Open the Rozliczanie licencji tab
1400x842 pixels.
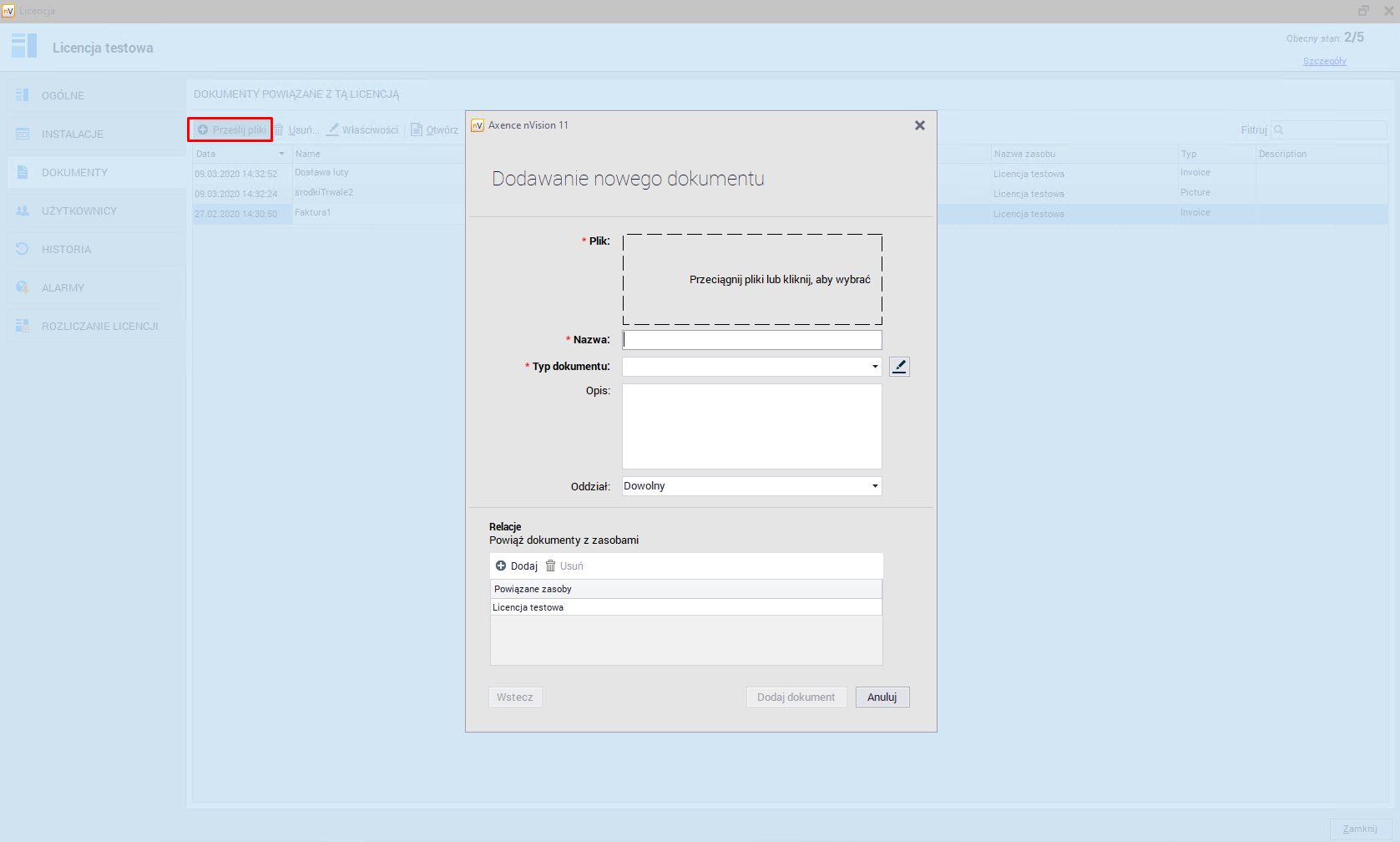click(99, 327)
